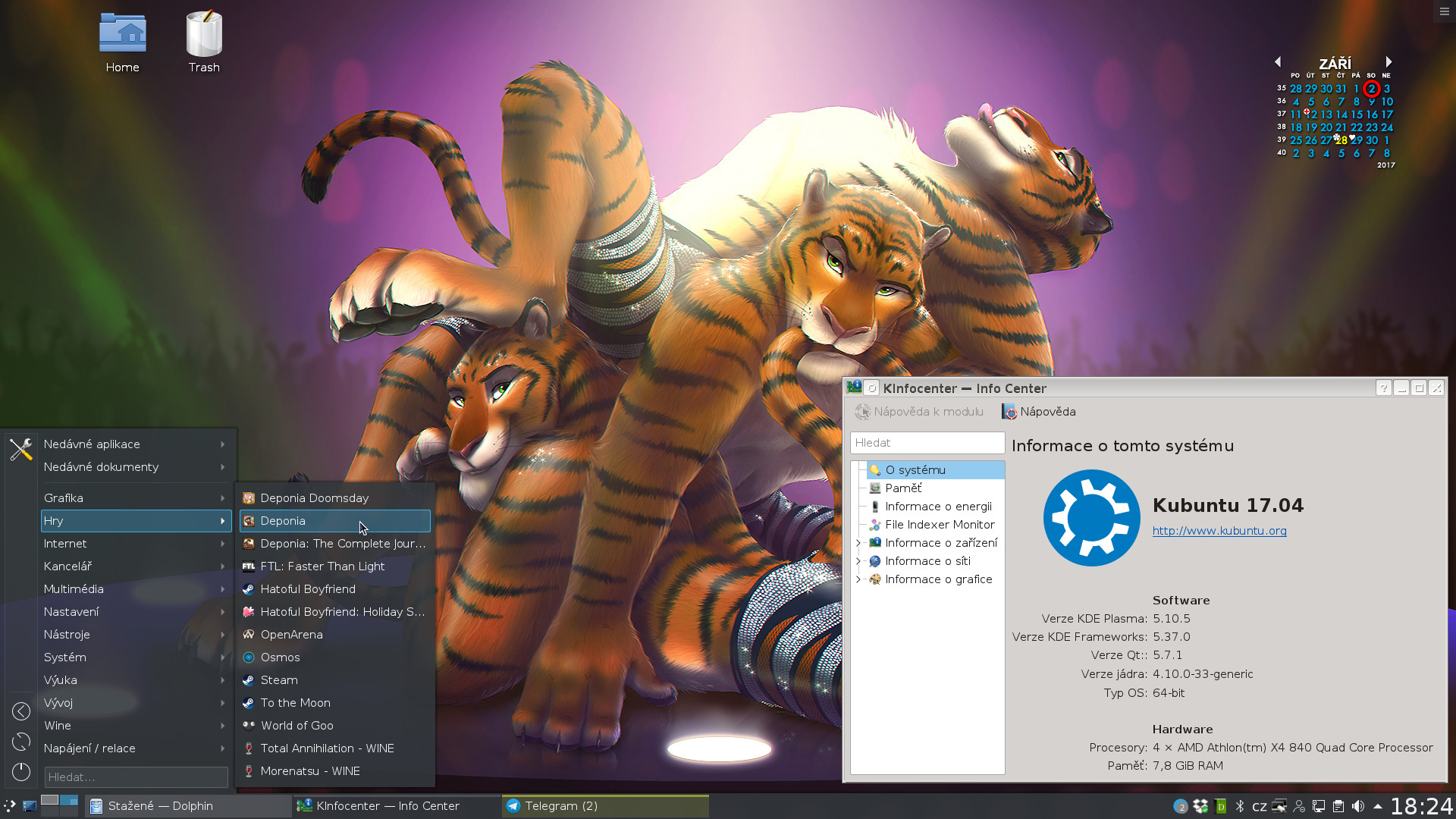Go to previous month in calendar widget

click(1278, 62)
